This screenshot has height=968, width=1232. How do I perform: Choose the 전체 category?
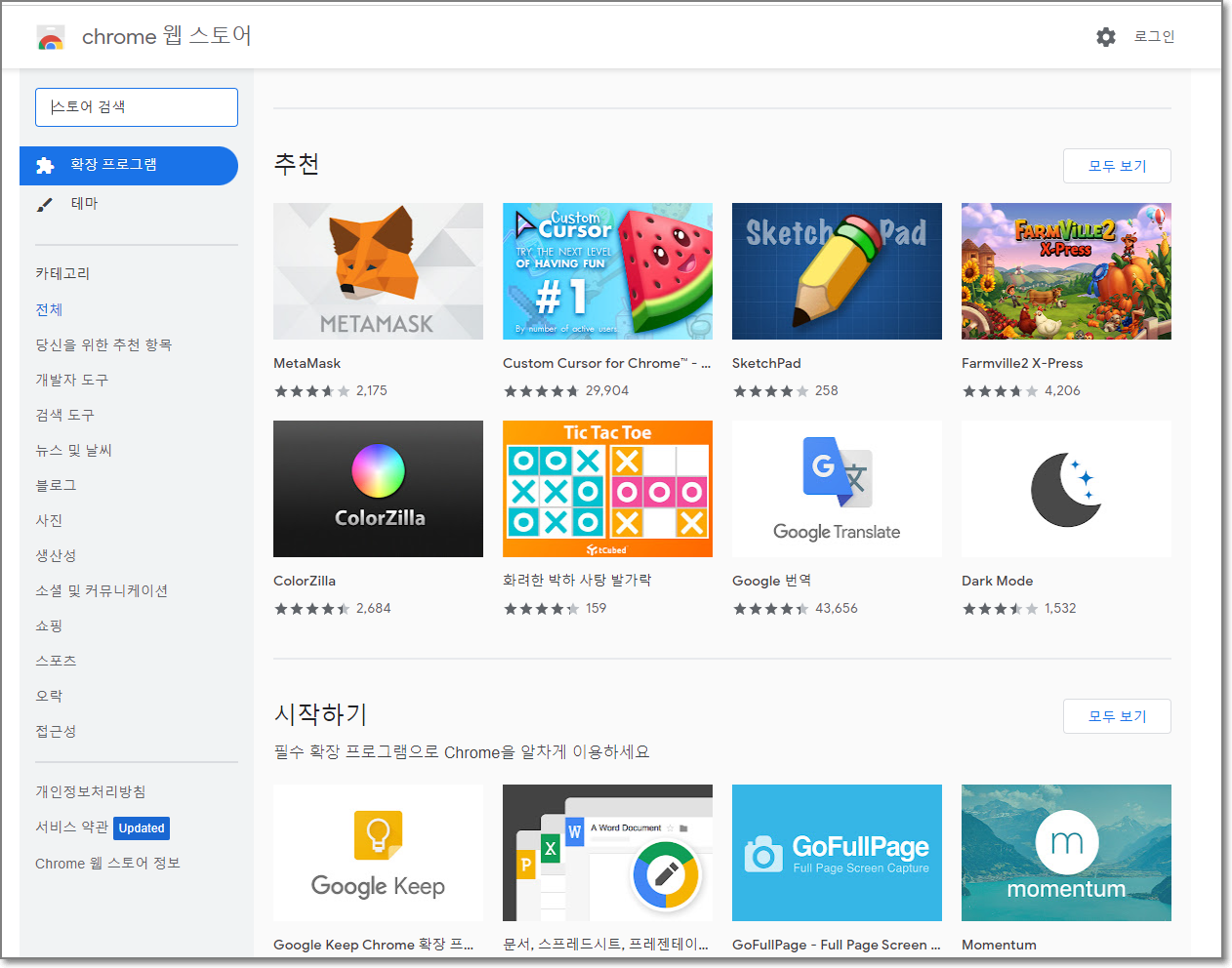tap(49, 309)
